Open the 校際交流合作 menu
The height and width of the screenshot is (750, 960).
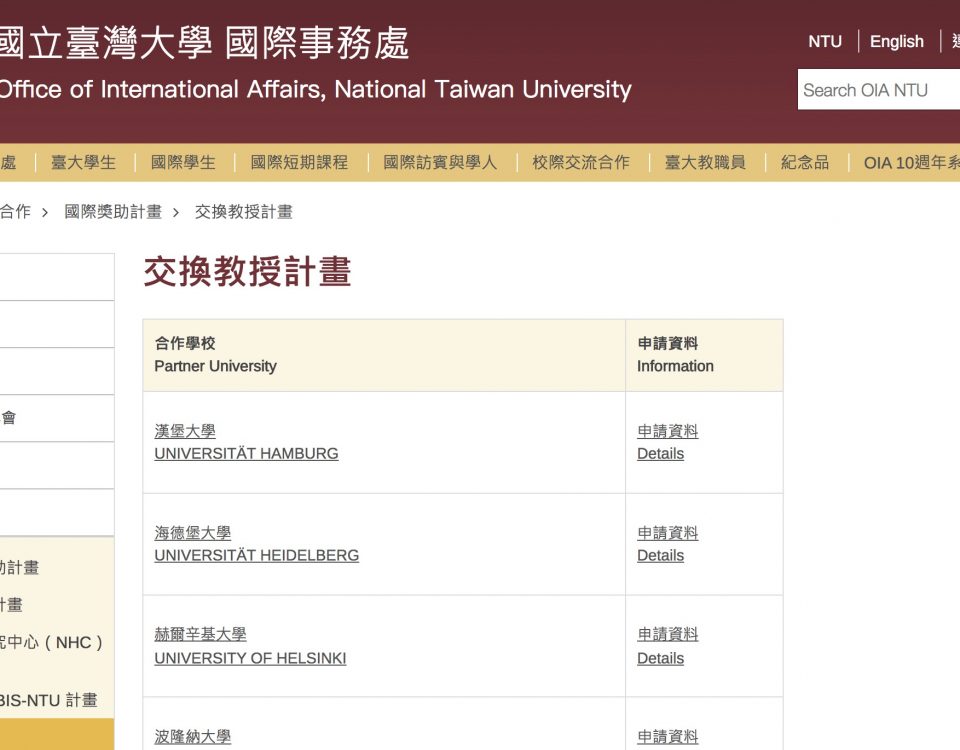pos(581,162)
